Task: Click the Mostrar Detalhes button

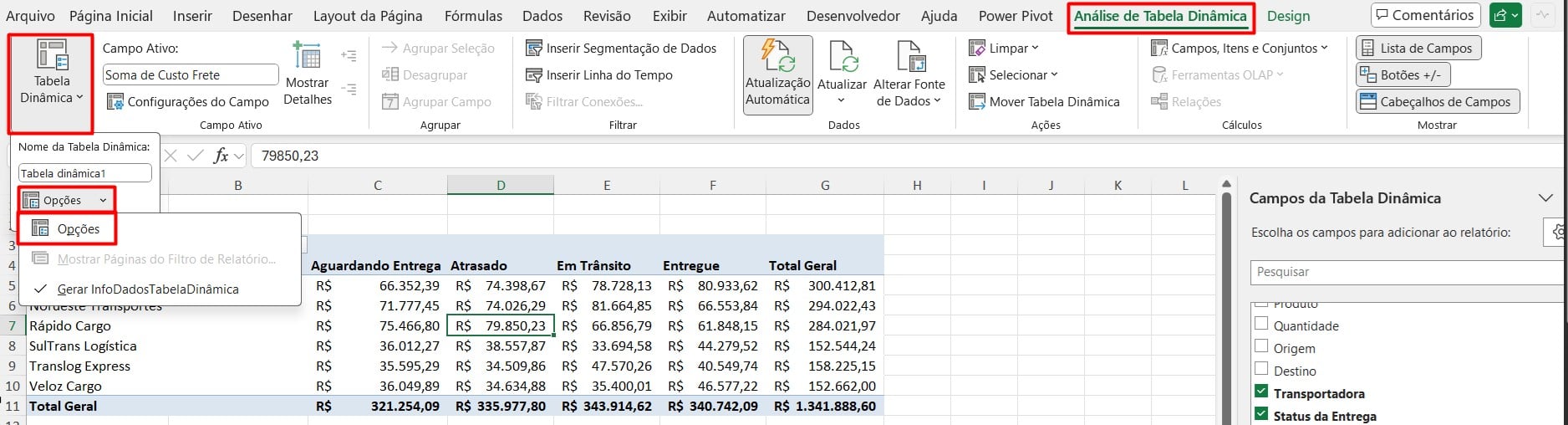Action: coord(308,74)
